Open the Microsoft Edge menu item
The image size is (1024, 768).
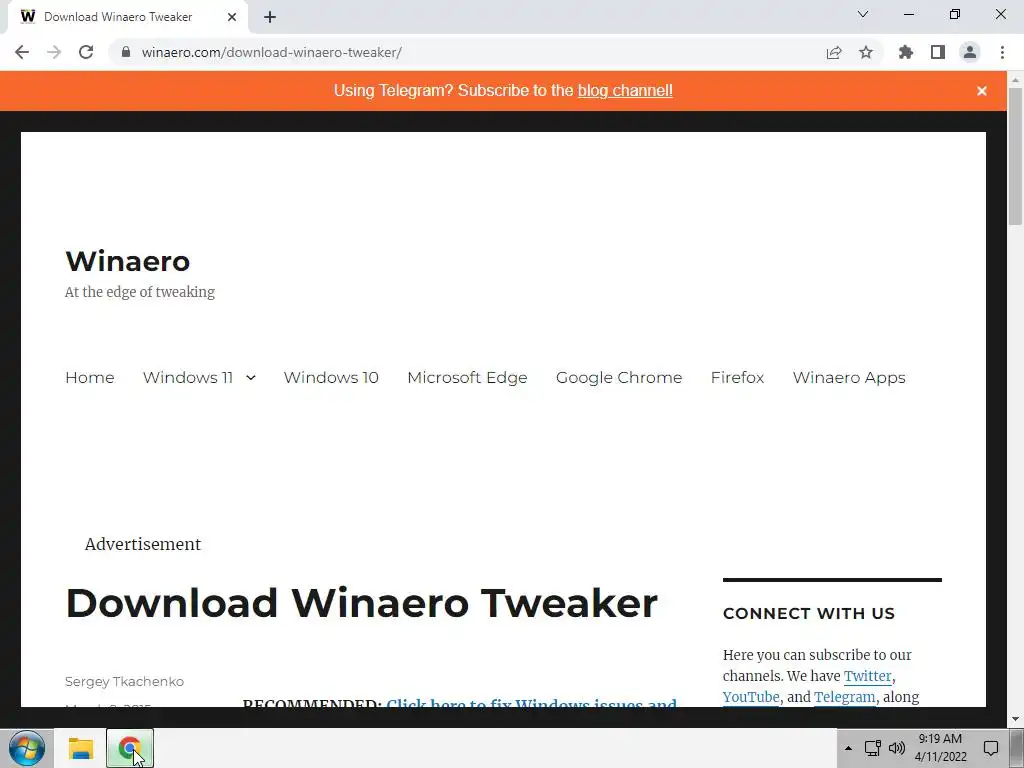467,377
